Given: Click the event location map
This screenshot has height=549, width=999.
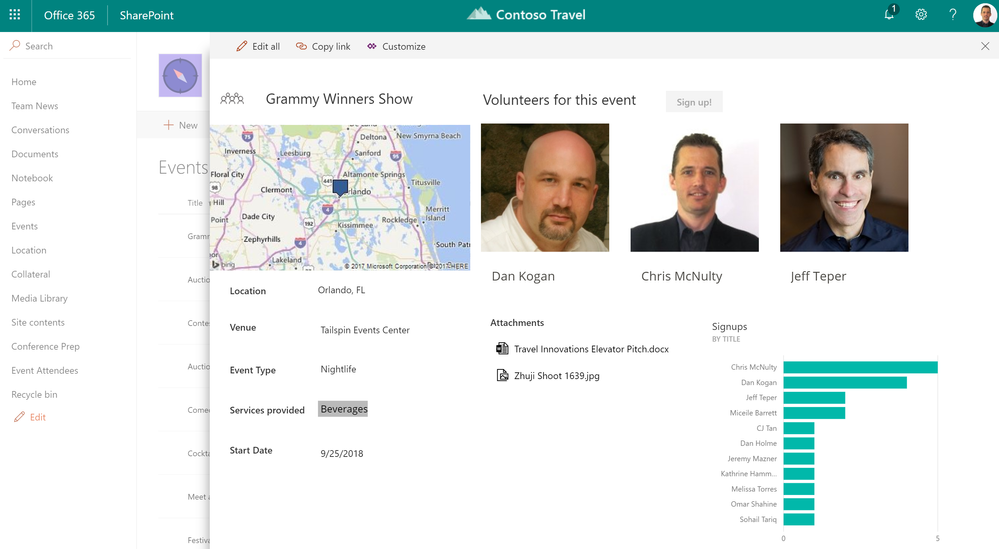Looking at the screenshot, I should 340,197.
